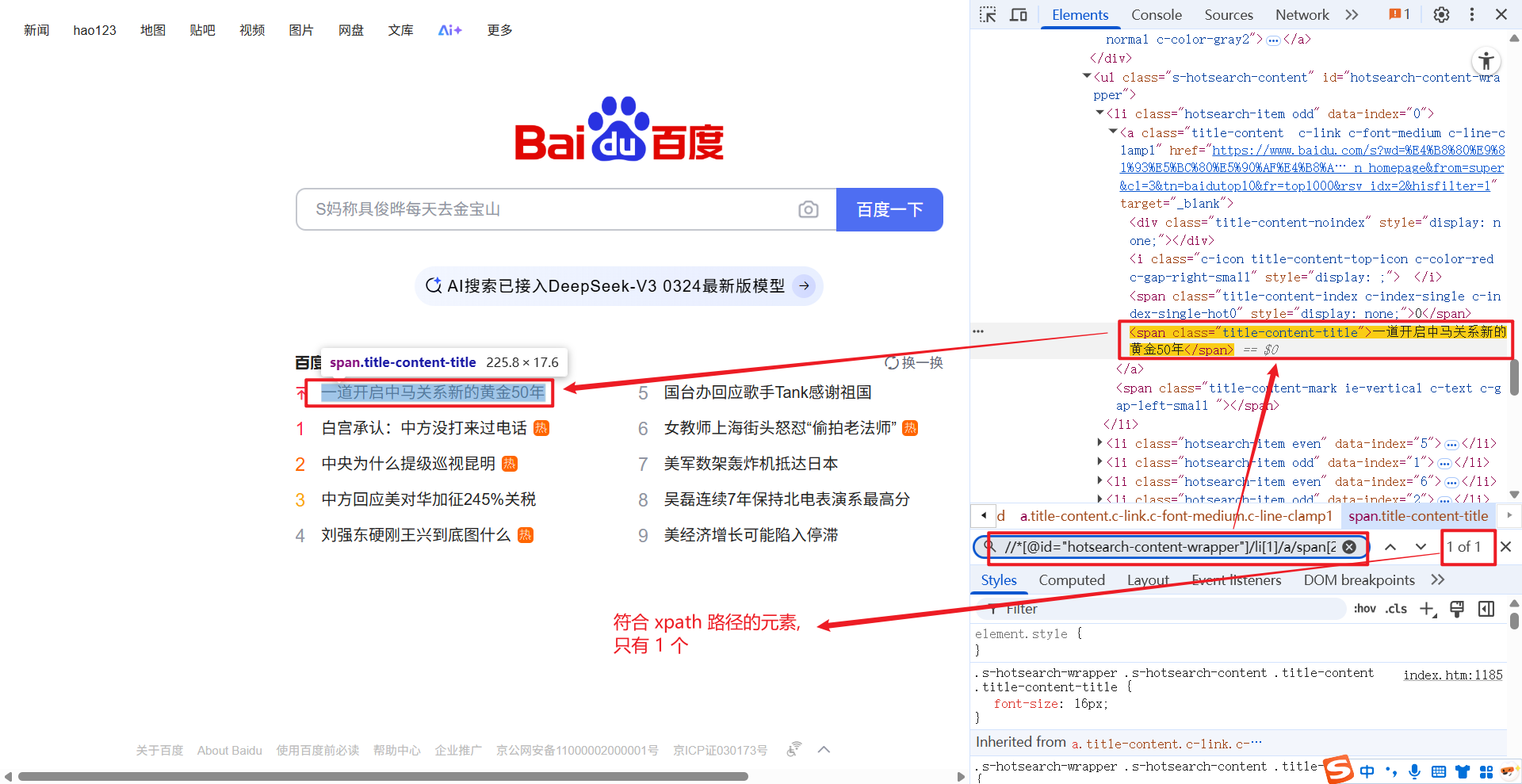Open the Layout tab

[x=1148, y=580]
